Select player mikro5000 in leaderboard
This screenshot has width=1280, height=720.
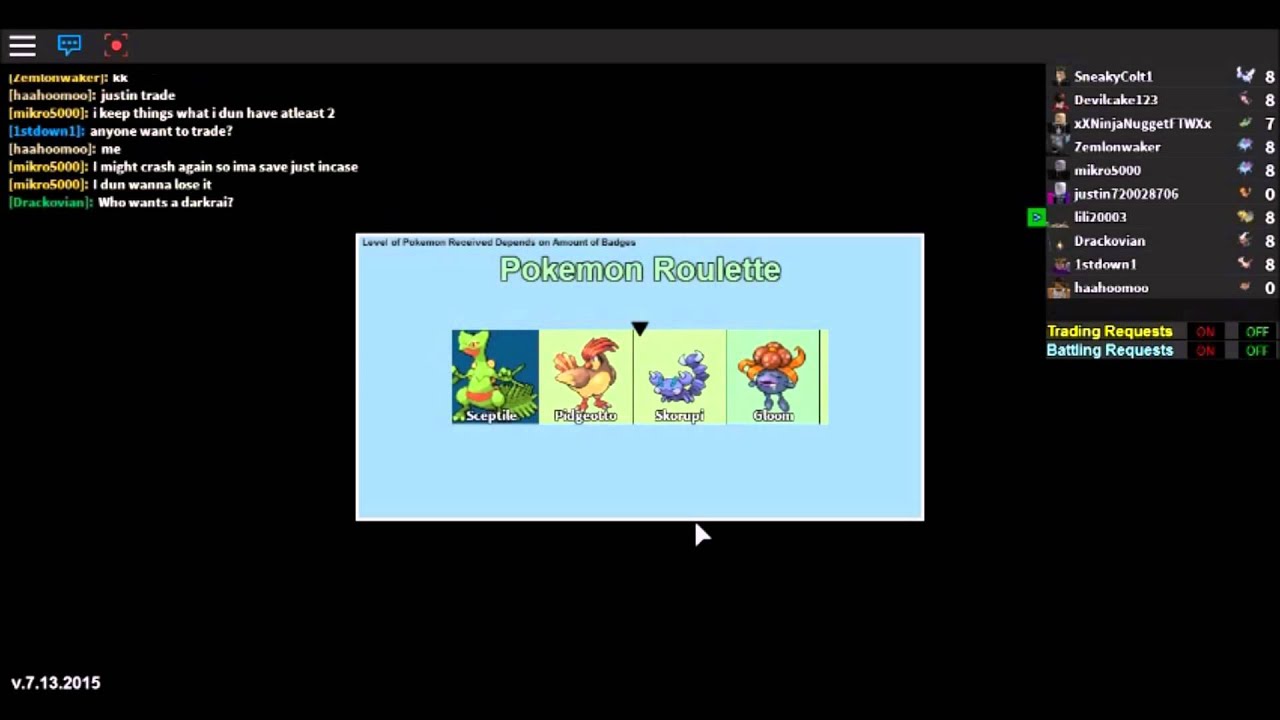click(1107, 170)
